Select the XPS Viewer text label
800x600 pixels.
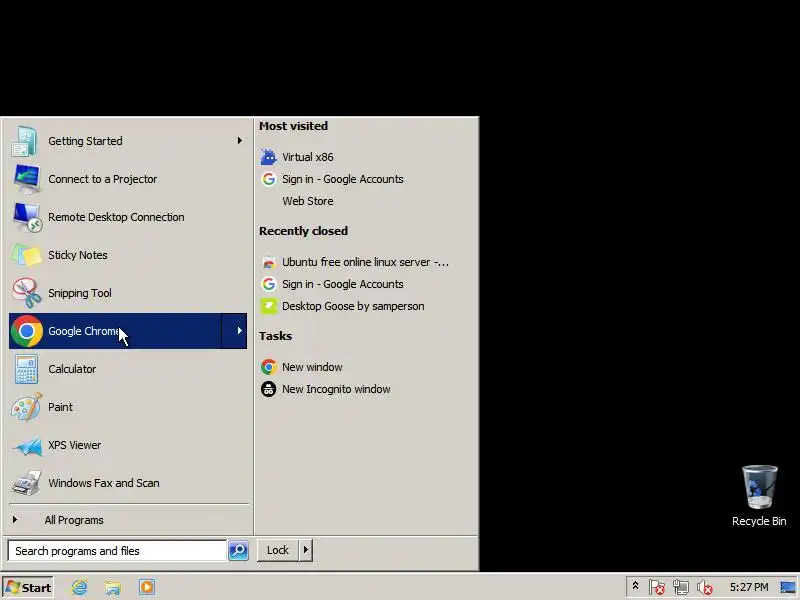click(x=74, y=445)
